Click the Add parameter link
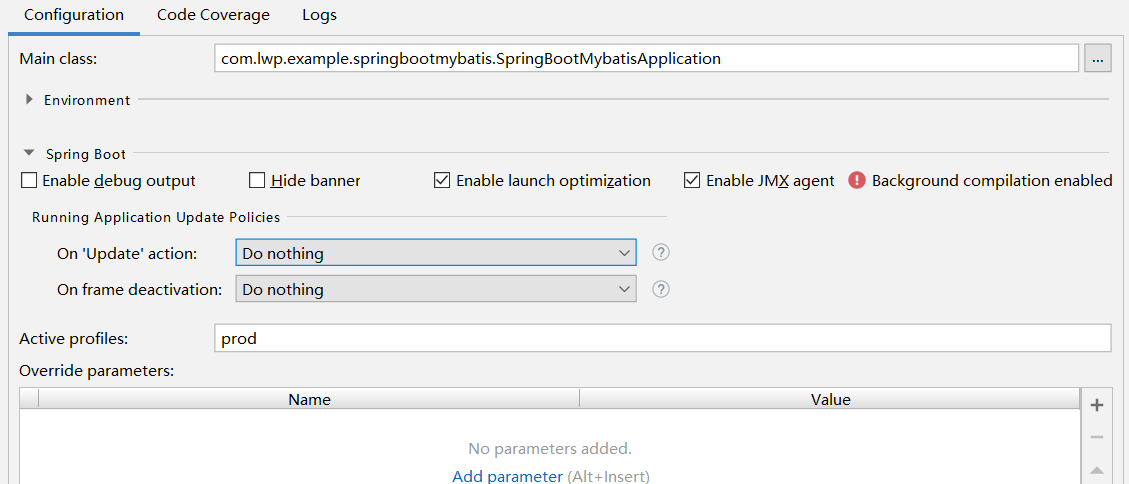 (507, 476)
